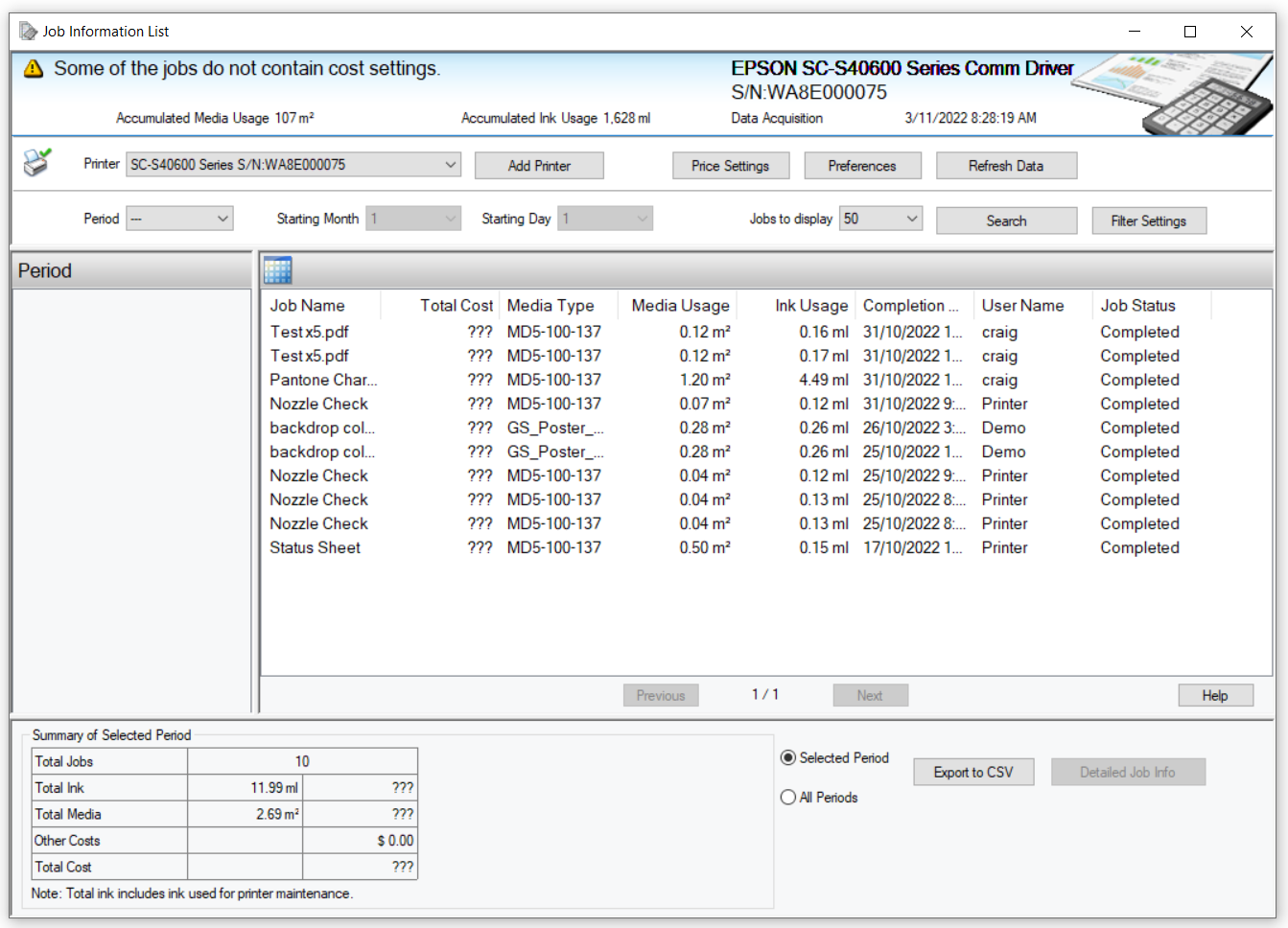
Task: Click the Add Printer button
Action: point(539,165)
